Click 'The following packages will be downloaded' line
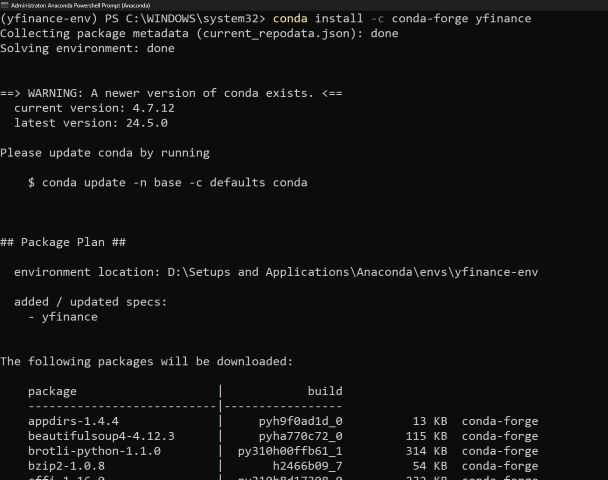 146,361
